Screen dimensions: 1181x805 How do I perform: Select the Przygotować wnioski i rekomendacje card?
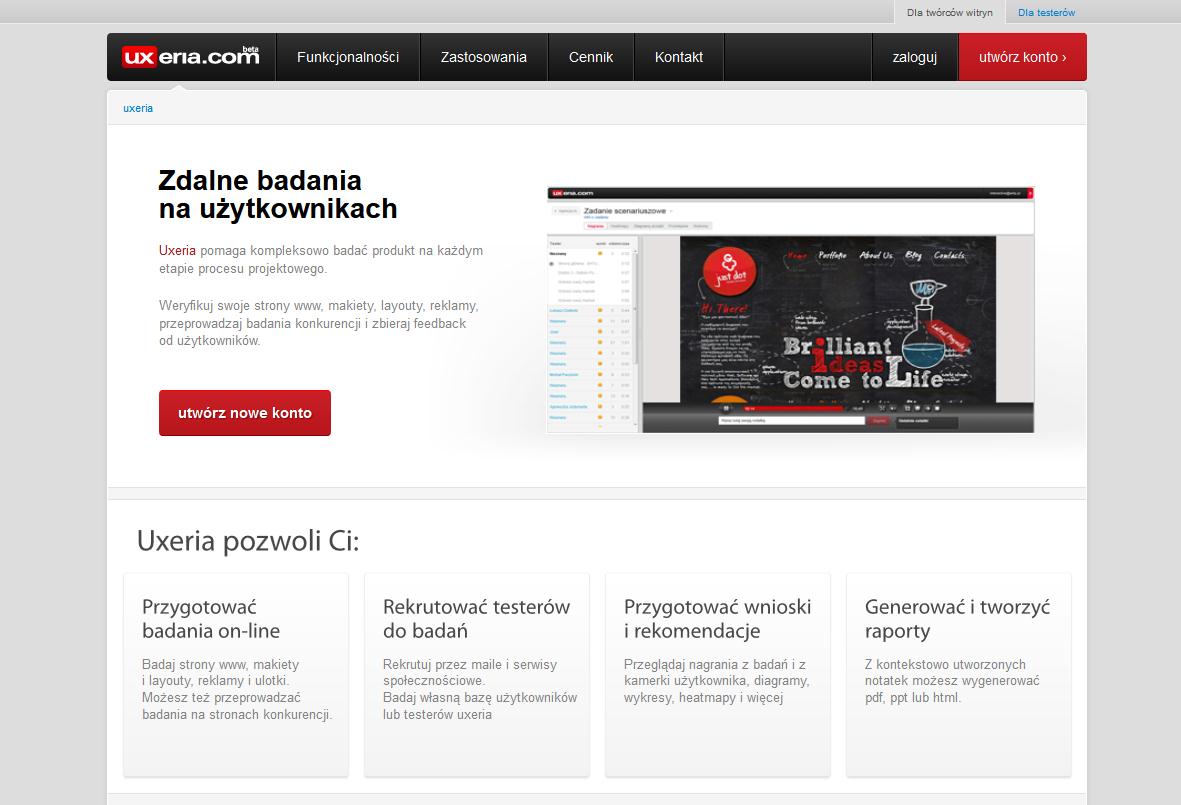[718, 675]
